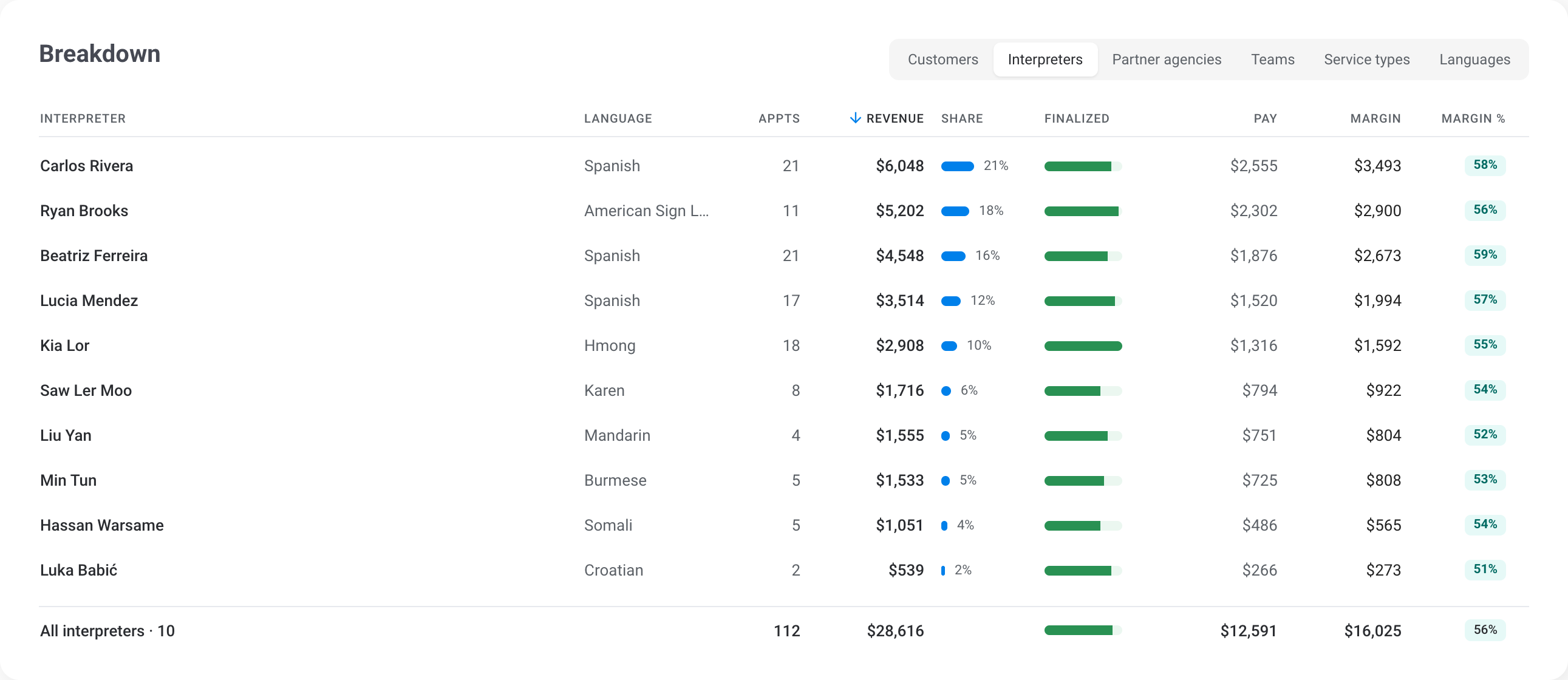Show the Languages breakdown tab
Image resolution: width=1568 pixels, height=680 pixels.
[1474, 59]
